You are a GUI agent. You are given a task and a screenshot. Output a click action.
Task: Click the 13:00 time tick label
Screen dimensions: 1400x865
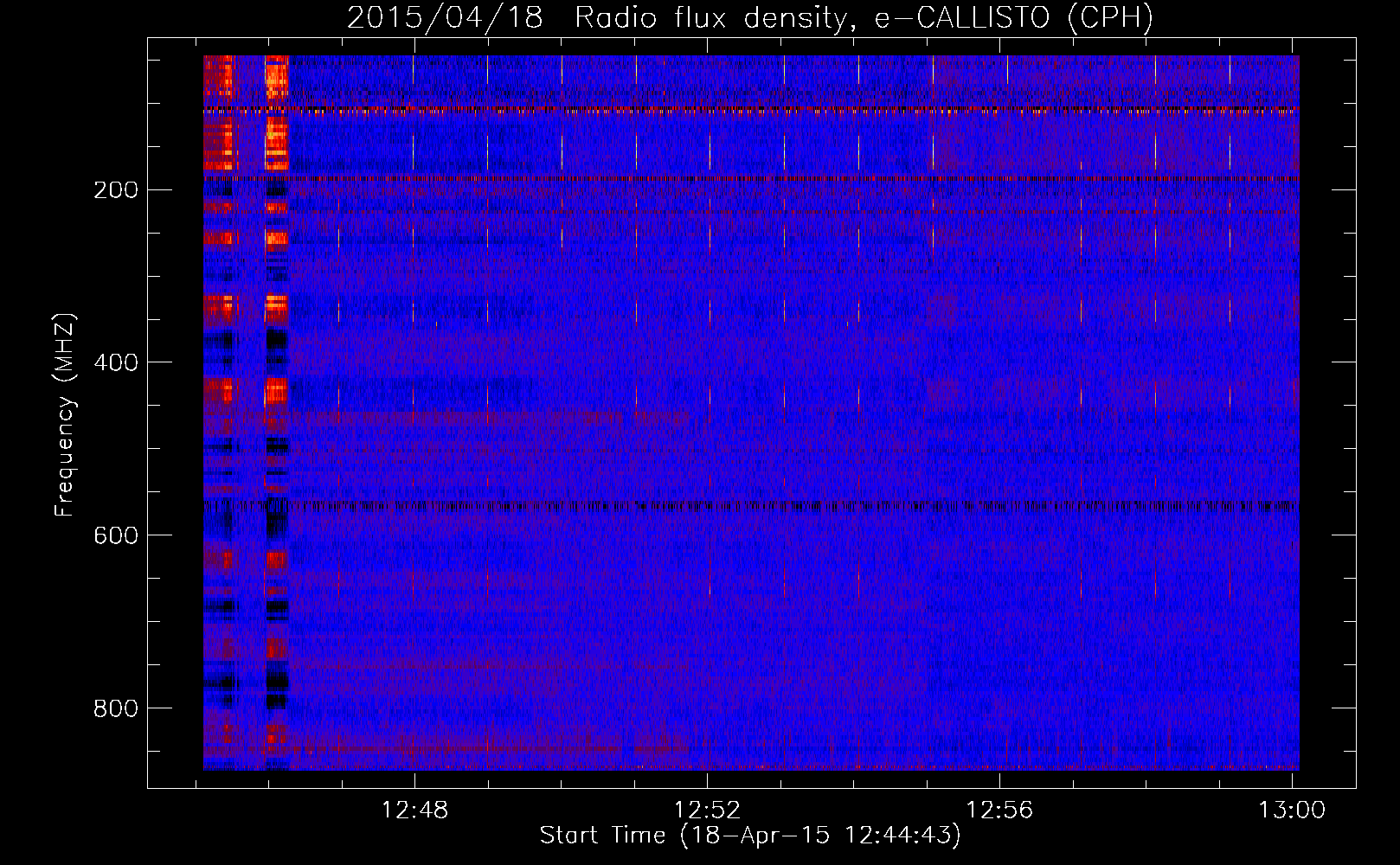1292,810
